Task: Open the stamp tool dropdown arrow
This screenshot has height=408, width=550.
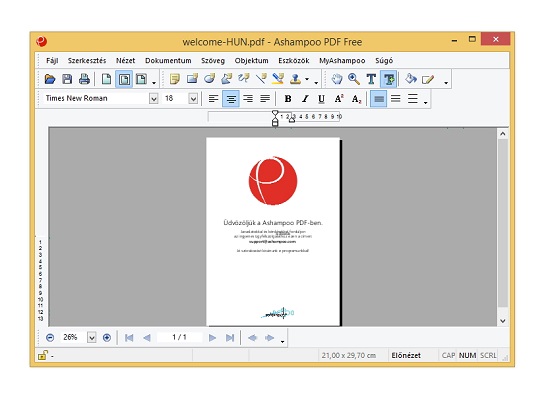Action: tap(307, 80)
